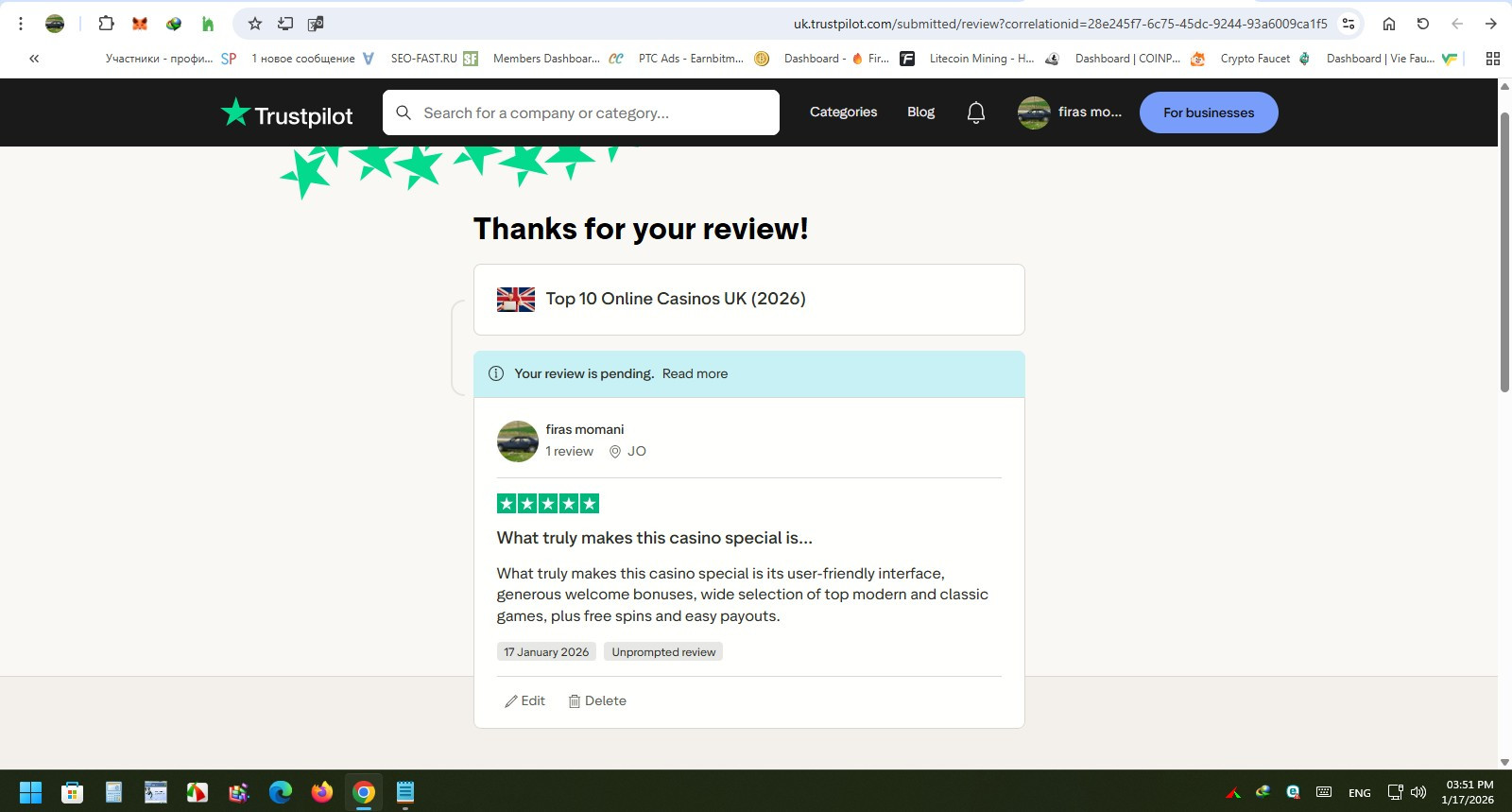Expand the firas mo... account menu
The image size is (1512, 812).
point(1070,112)
